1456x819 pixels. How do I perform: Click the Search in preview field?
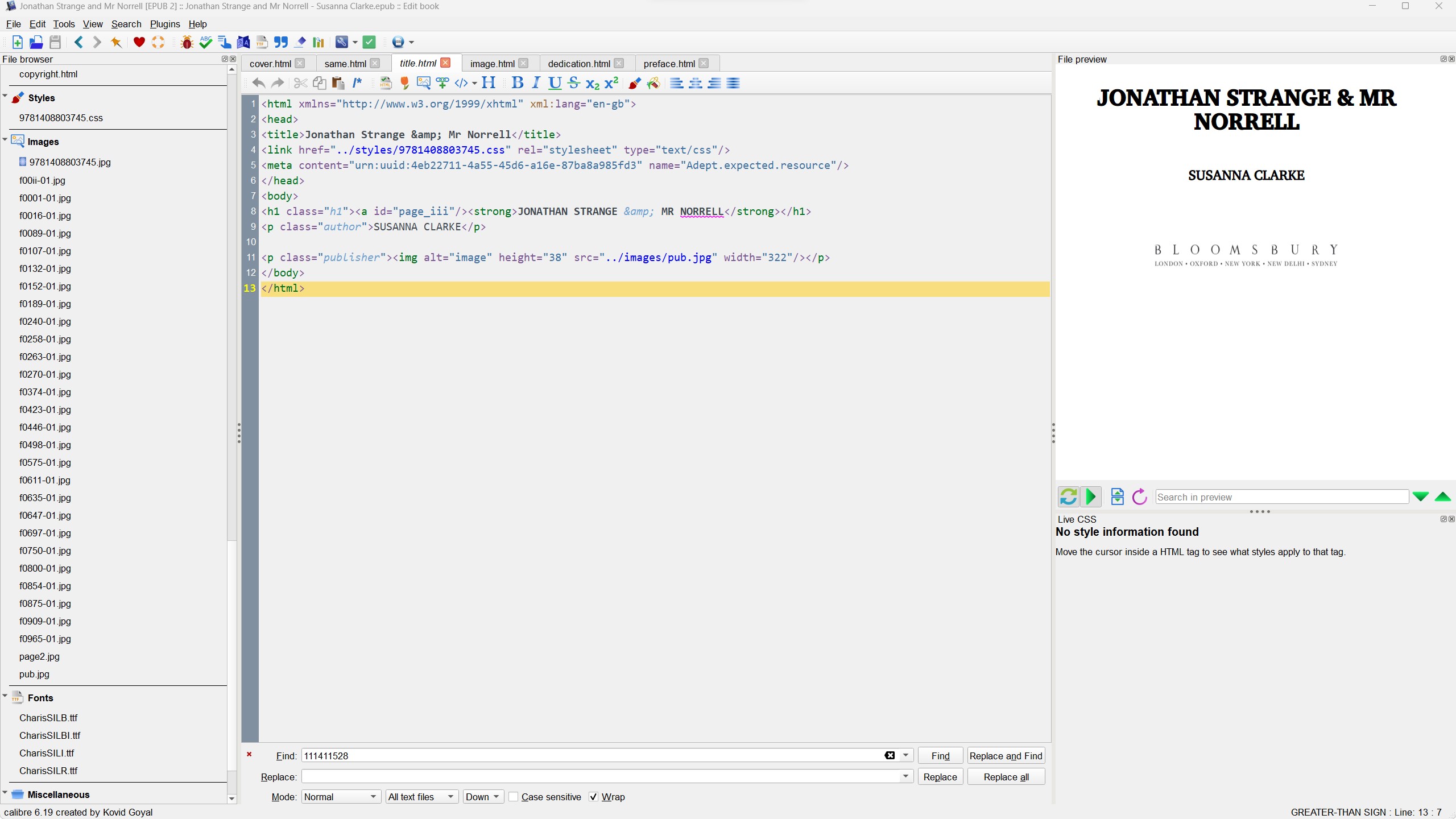pos(1281,497)
